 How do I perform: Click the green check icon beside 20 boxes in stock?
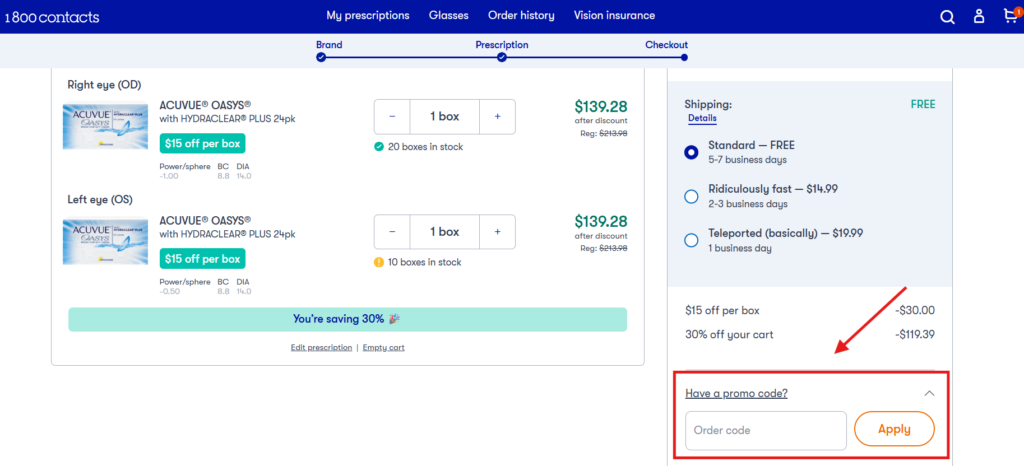[x=379, y=147]
